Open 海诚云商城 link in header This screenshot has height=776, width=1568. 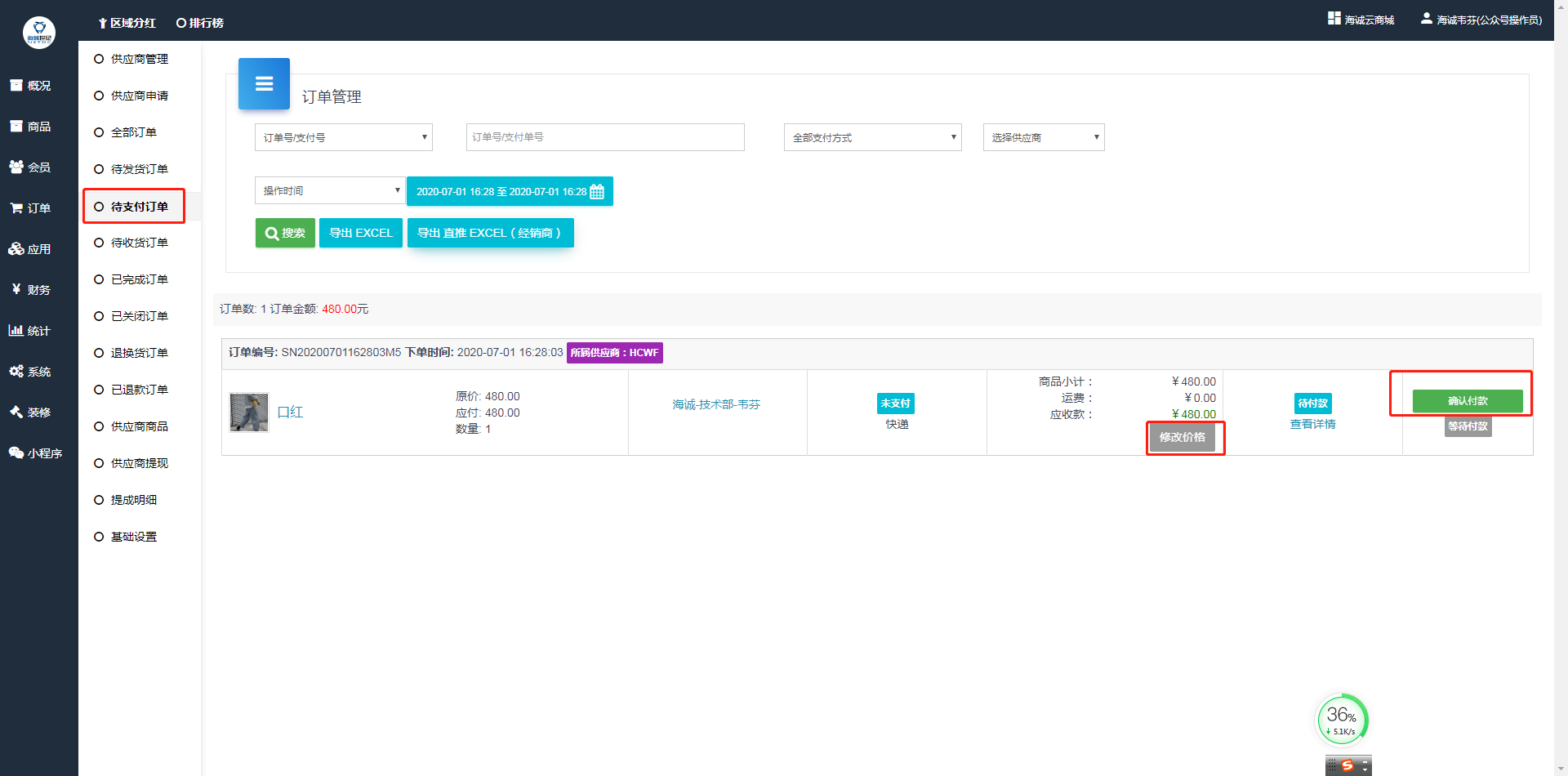(x=1361, y=20)
